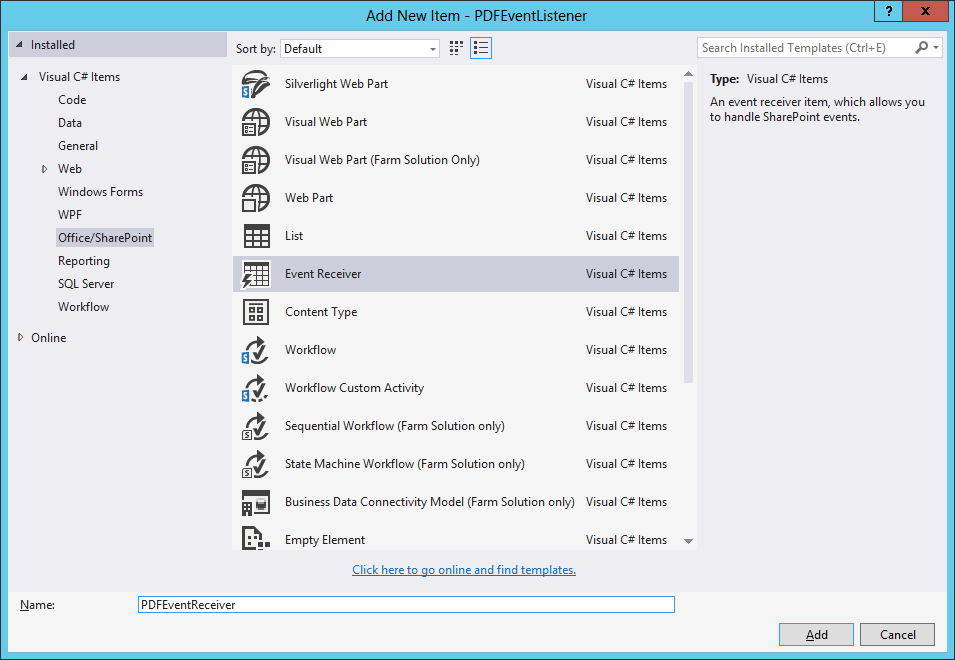
Task: Select the 'Event Receiver' template name
Action: pos(323,274)
